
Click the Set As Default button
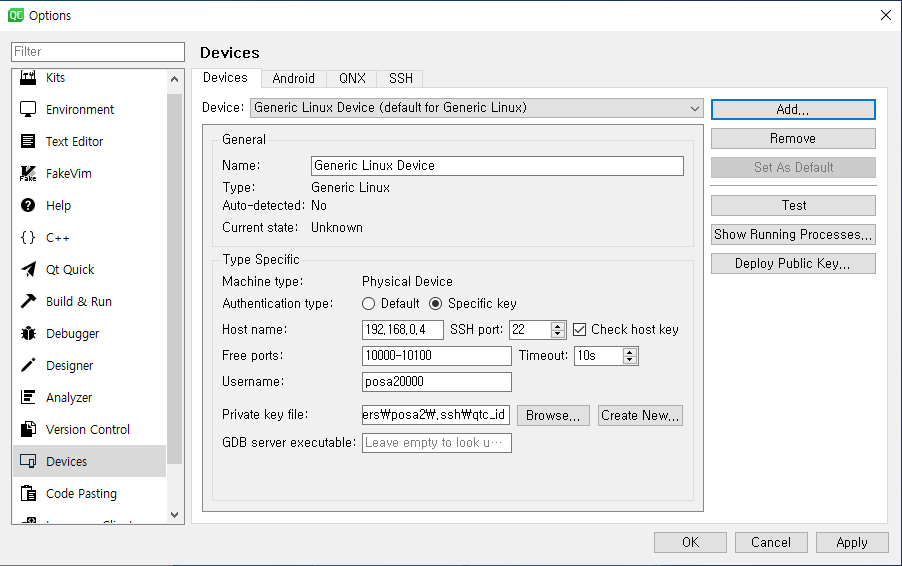click(793, 167)
